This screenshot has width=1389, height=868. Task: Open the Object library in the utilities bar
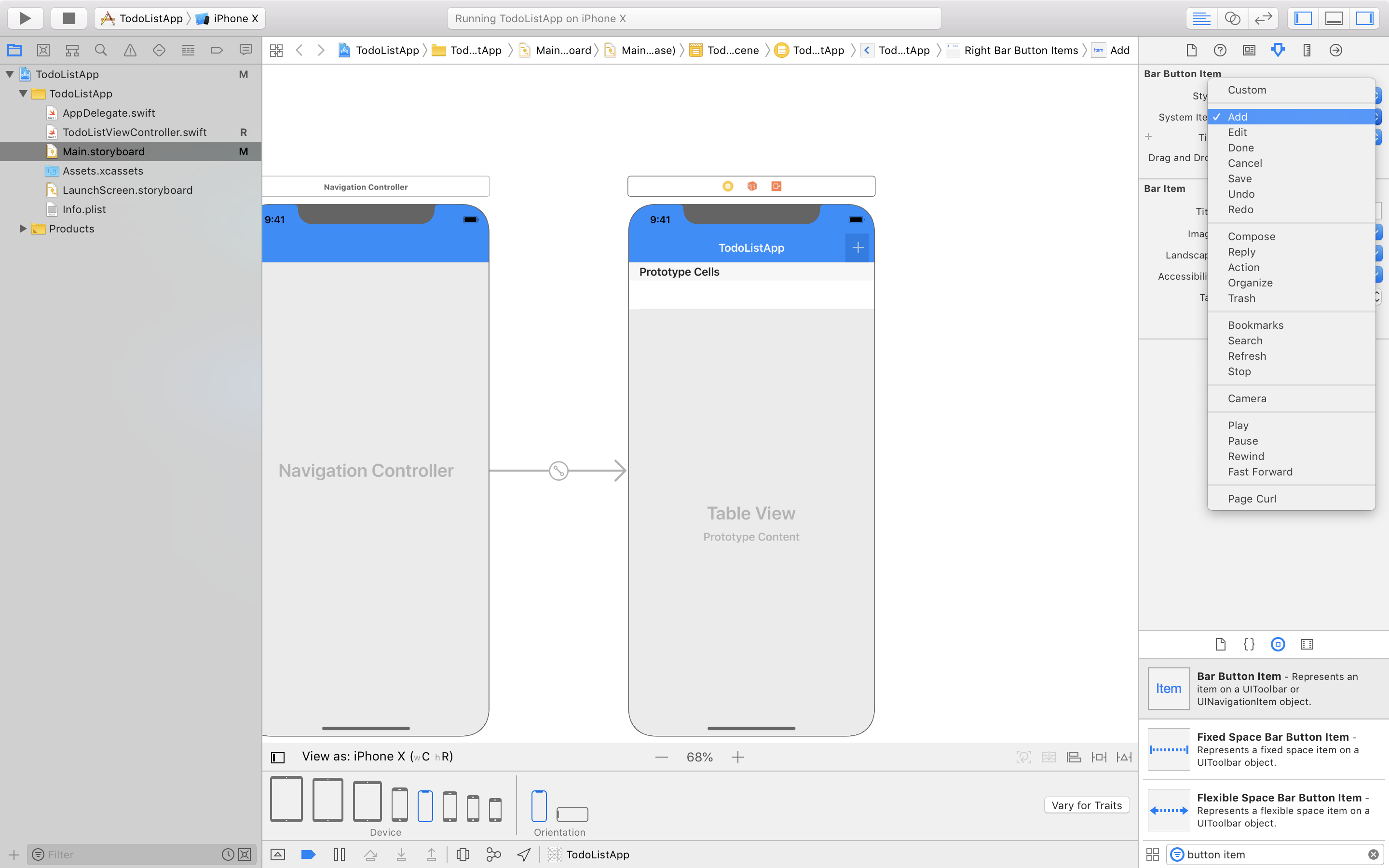coord(1278,644)
